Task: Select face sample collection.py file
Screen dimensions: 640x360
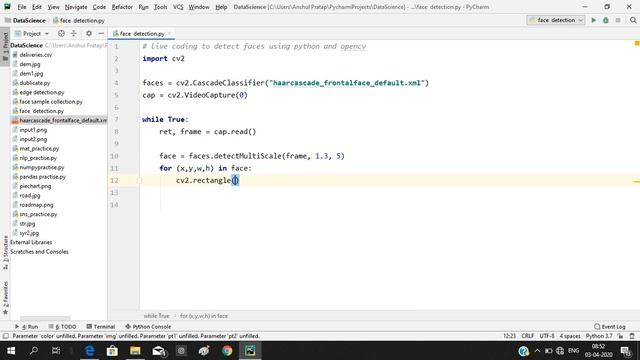Action: coord(51,102)
